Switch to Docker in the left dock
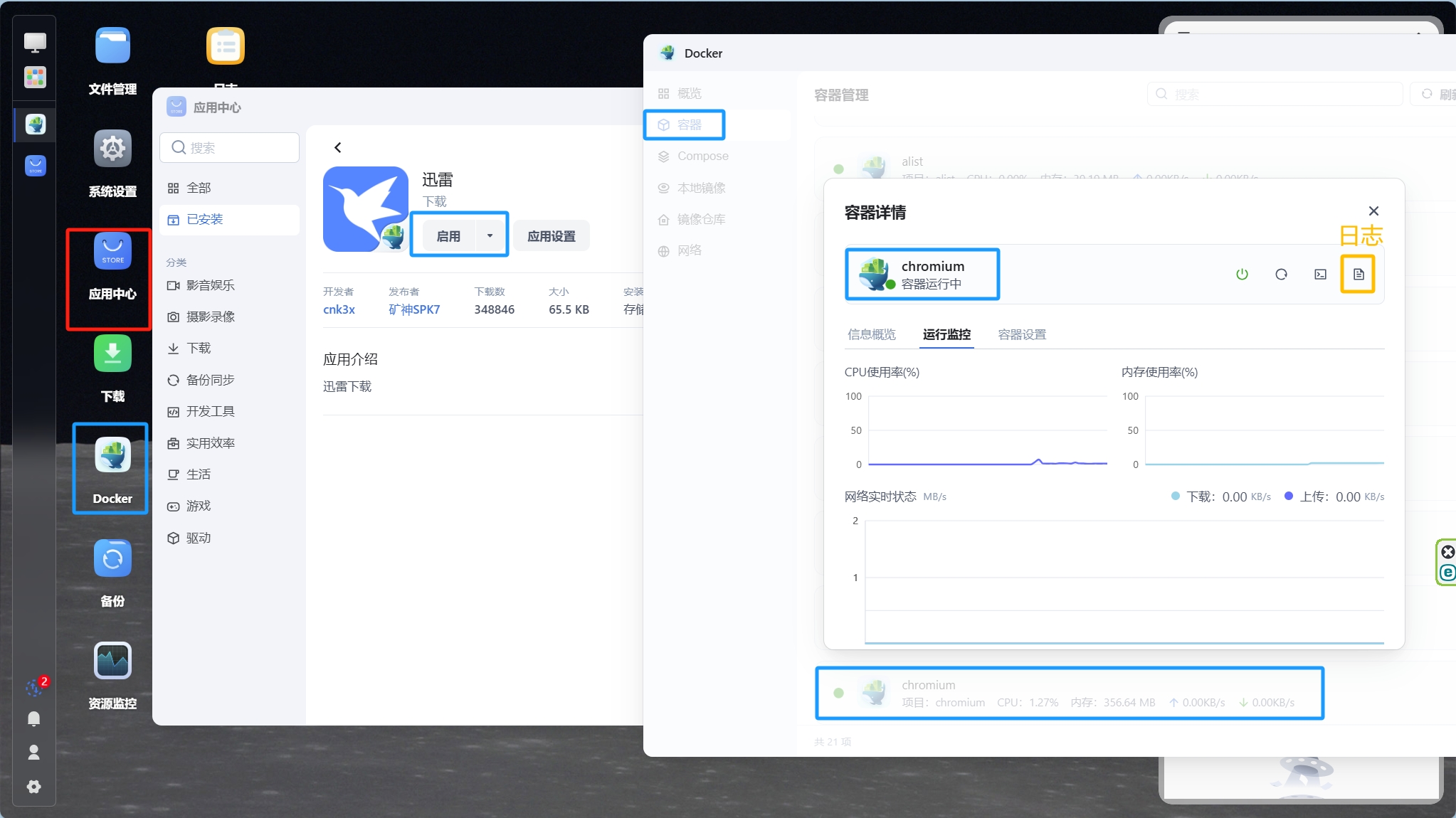This screenshot has width=1456, height=818. tap(35, 124)
